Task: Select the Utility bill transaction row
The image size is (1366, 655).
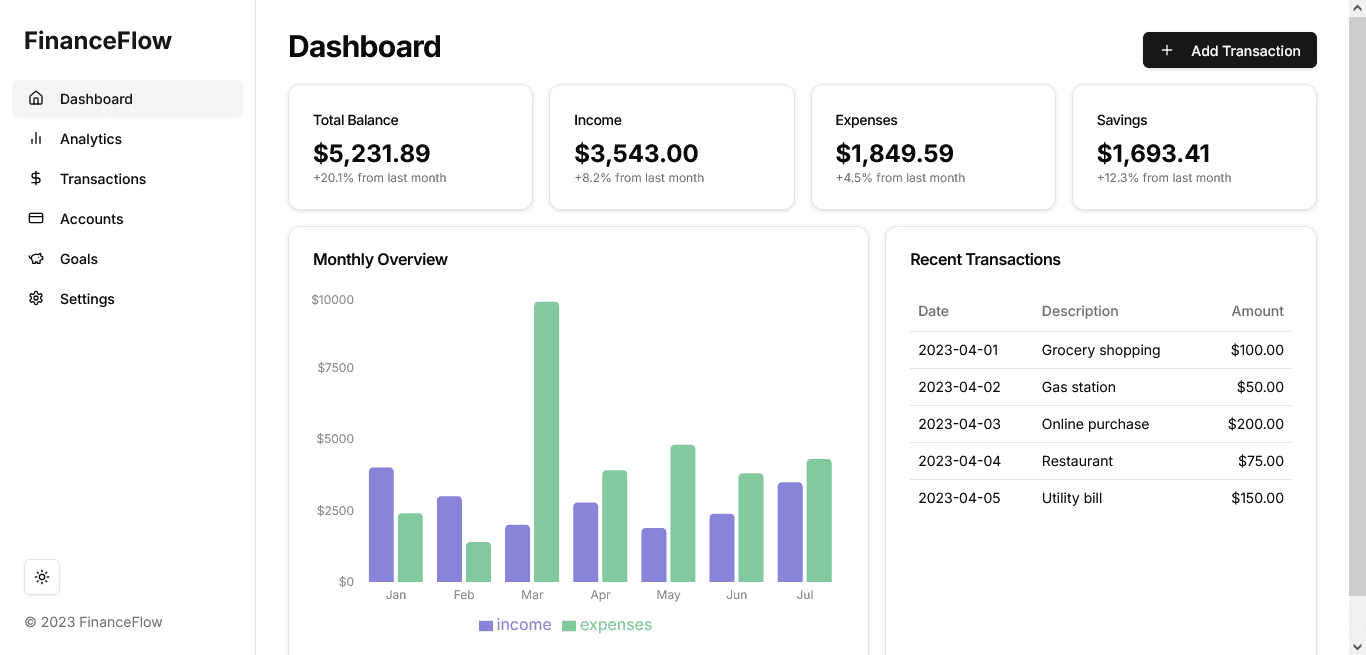Action: (x=1100, y=498)
